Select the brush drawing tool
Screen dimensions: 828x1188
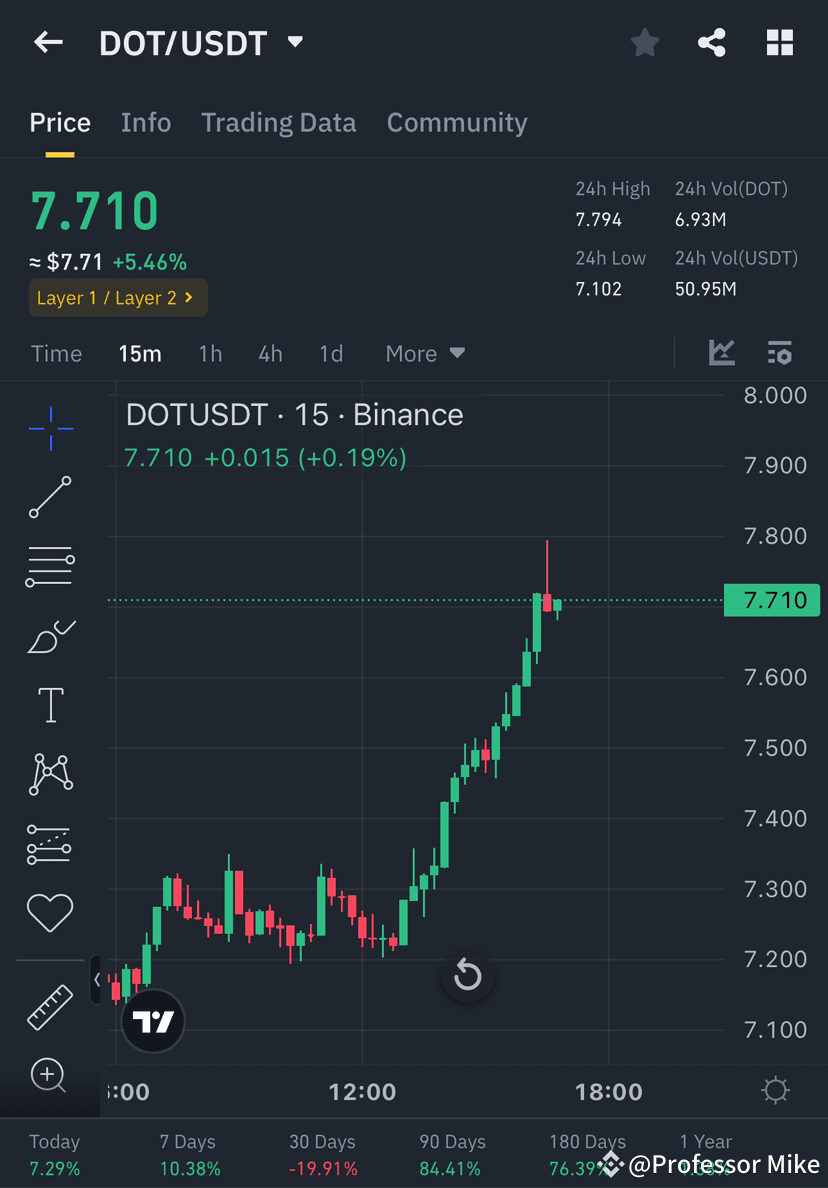click(50, 637)
